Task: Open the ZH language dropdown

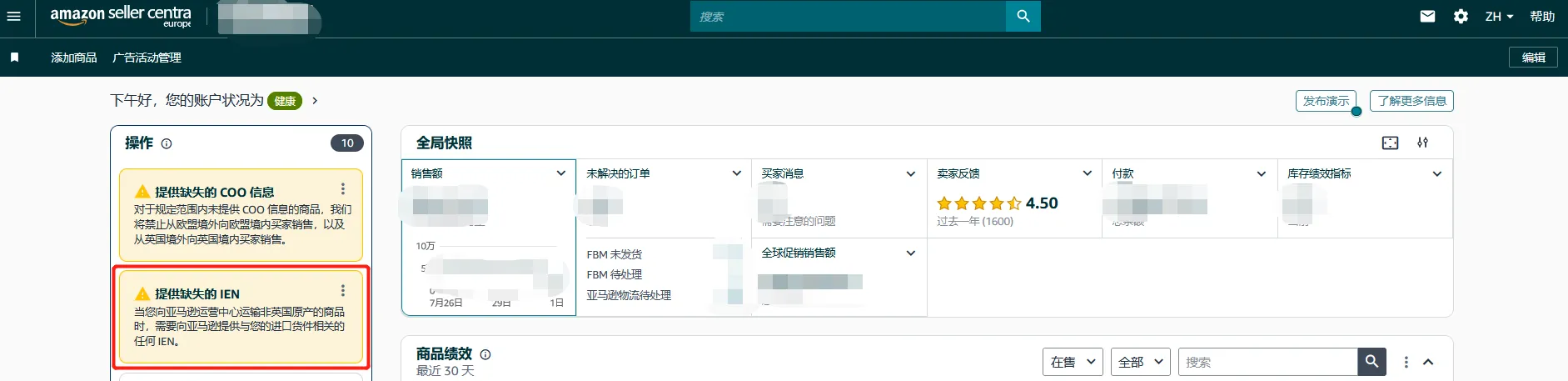Action: click(1499, 16)
